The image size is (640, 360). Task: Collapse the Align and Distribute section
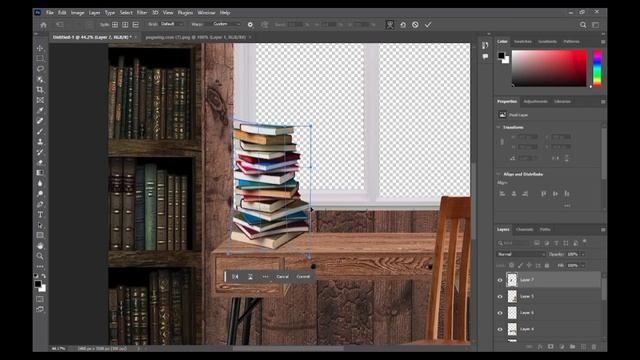(x=498, y=174)
